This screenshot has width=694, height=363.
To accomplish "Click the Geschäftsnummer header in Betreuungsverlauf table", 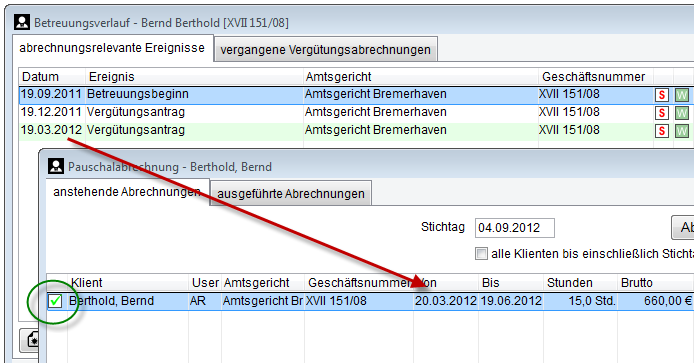I will [x=596, y=77].
